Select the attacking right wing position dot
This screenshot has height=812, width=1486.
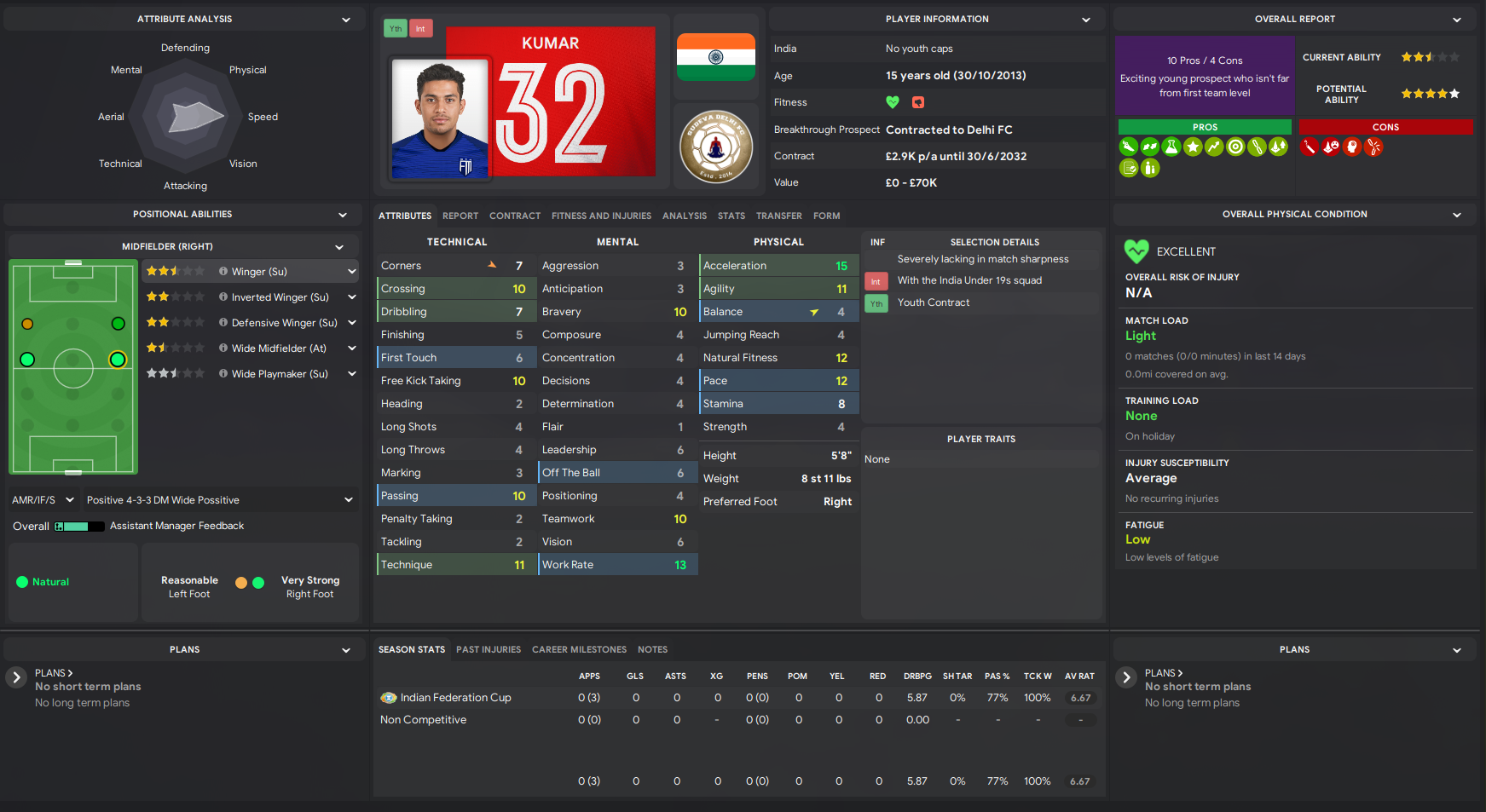coord(119,324)
